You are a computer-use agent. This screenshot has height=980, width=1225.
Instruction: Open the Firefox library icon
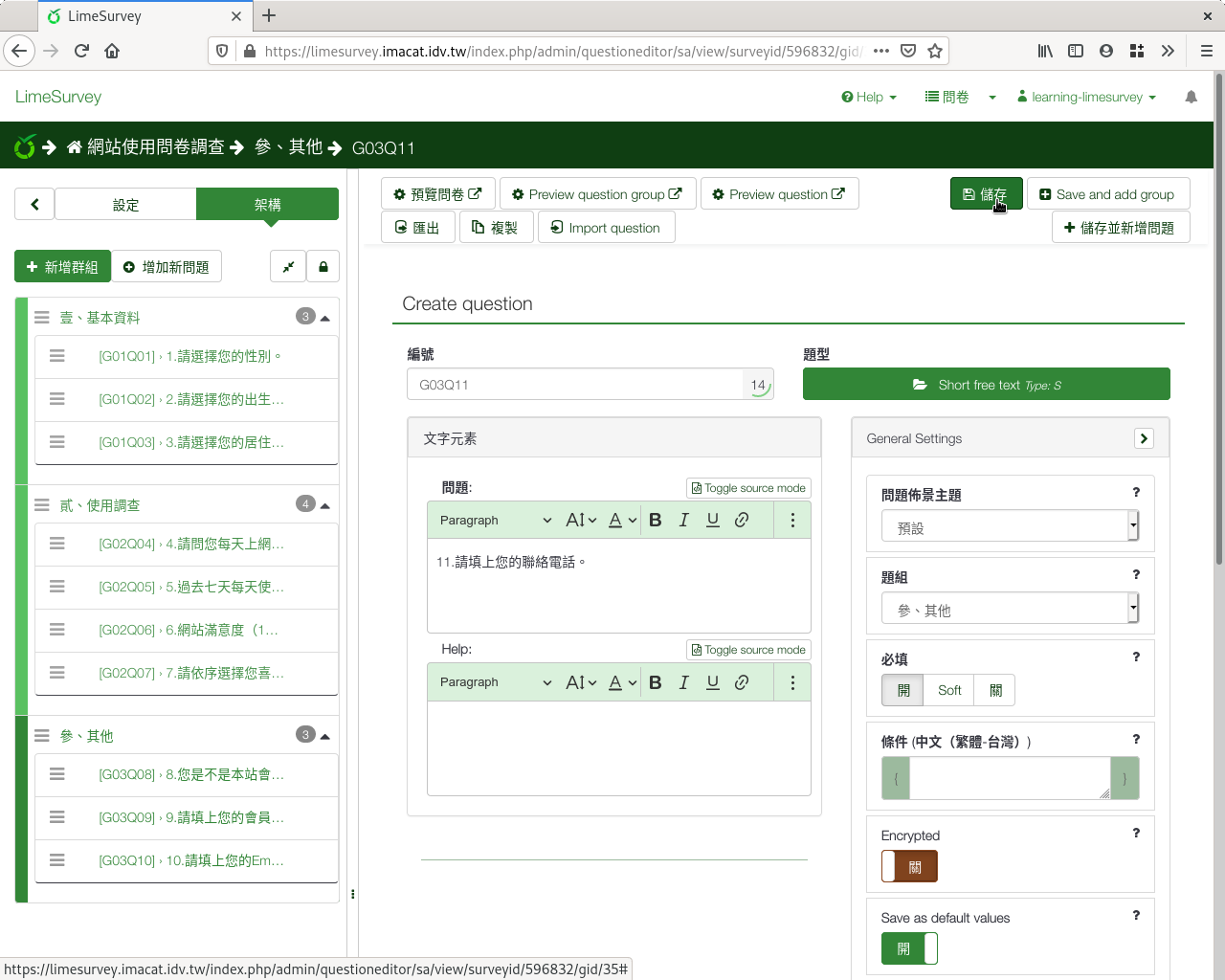pyautogui.click(x=1045, y=51)
